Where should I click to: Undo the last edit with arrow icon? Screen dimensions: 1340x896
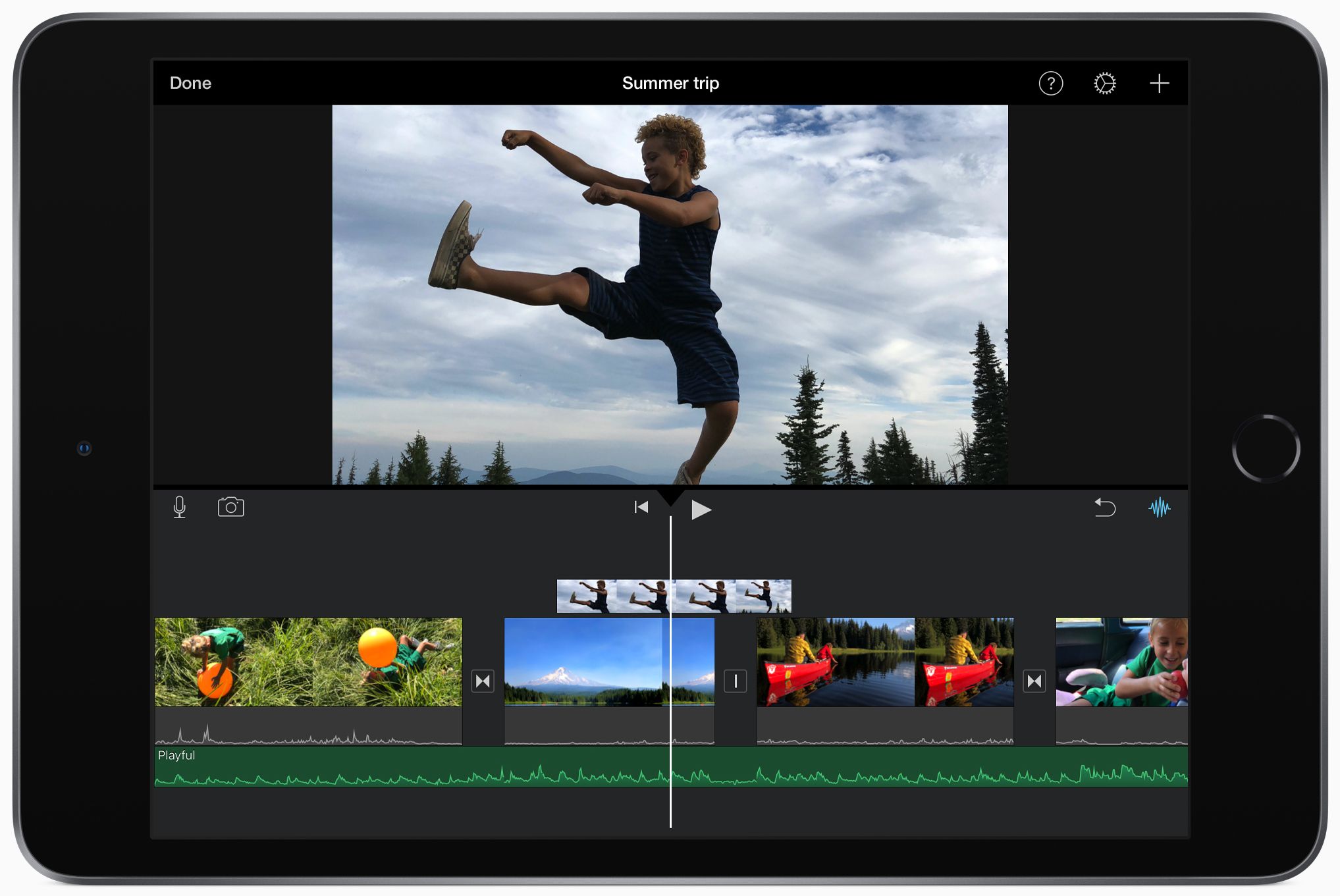pyautogui.click(x=1104, y=508)
